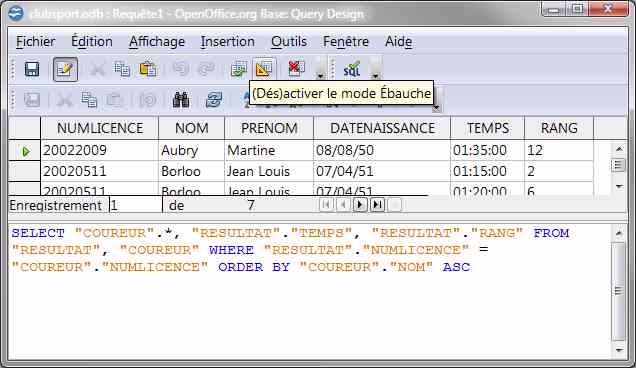The height and width of the screenshot is (368, 636).
Task: Click the results table scrollbar up arrow
Action: click(619, 149)
